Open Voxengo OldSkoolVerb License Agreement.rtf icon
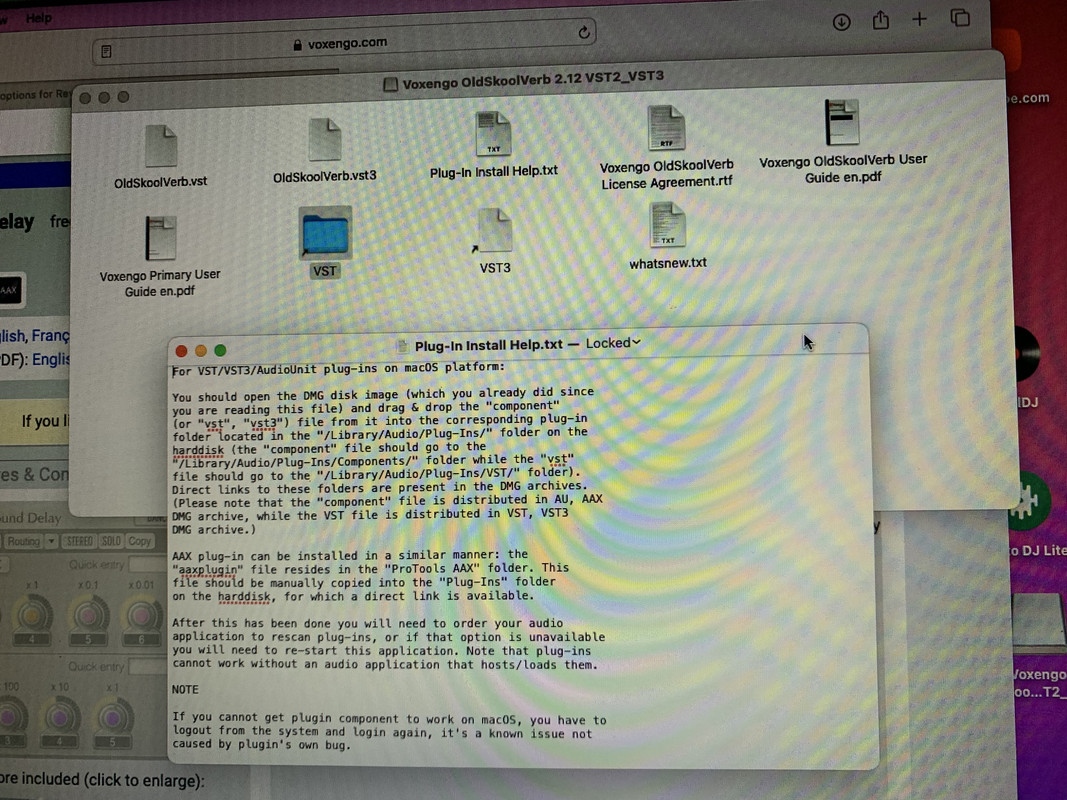1067x800 pixels. [666, 129]
